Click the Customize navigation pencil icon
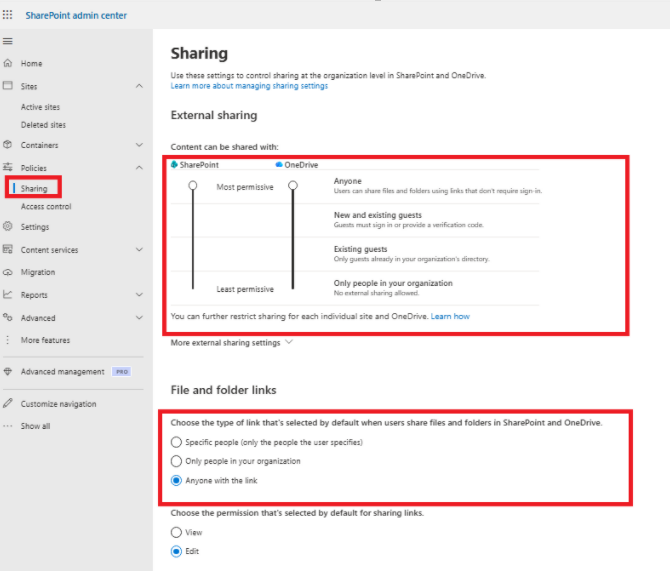Image resolution: width=670 pixels, height=571 pixels. tap(8, 403)
